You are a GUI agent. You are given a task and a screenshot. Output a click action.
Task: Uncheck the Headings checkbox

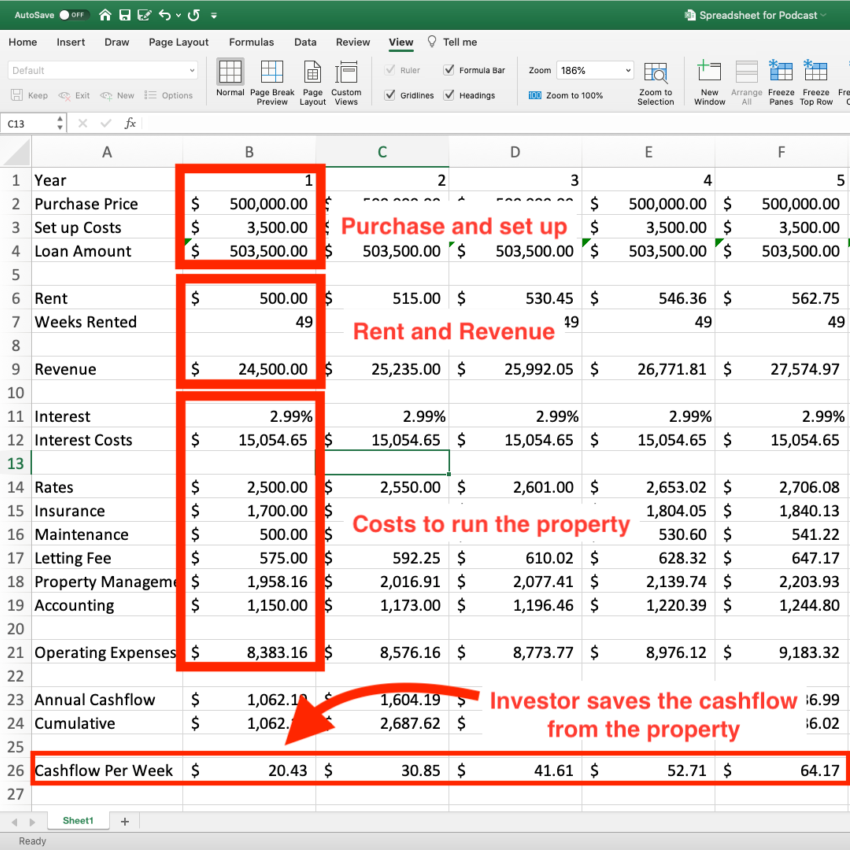click(449, 95)
